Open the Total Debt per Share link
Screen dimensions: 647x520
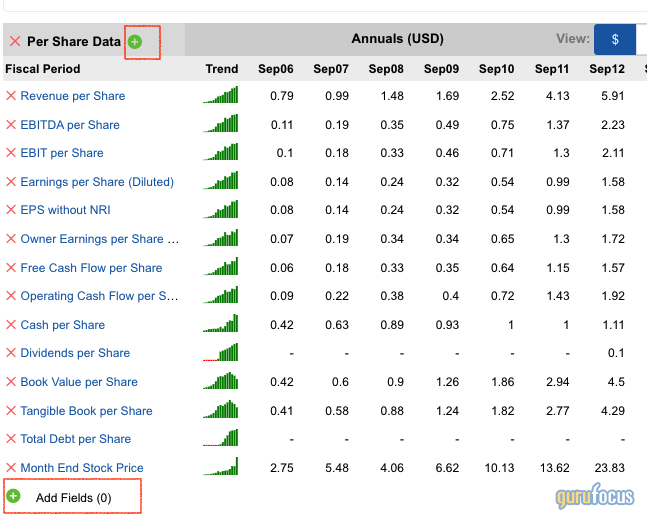pos(76,438)
